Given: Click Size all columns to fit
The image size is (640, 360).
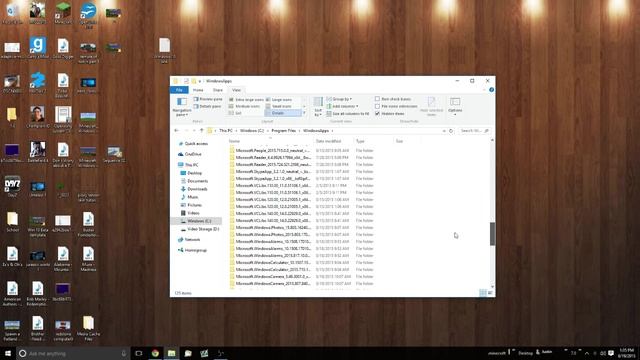Looking at the screenshot, I should [x=348, y=114].
